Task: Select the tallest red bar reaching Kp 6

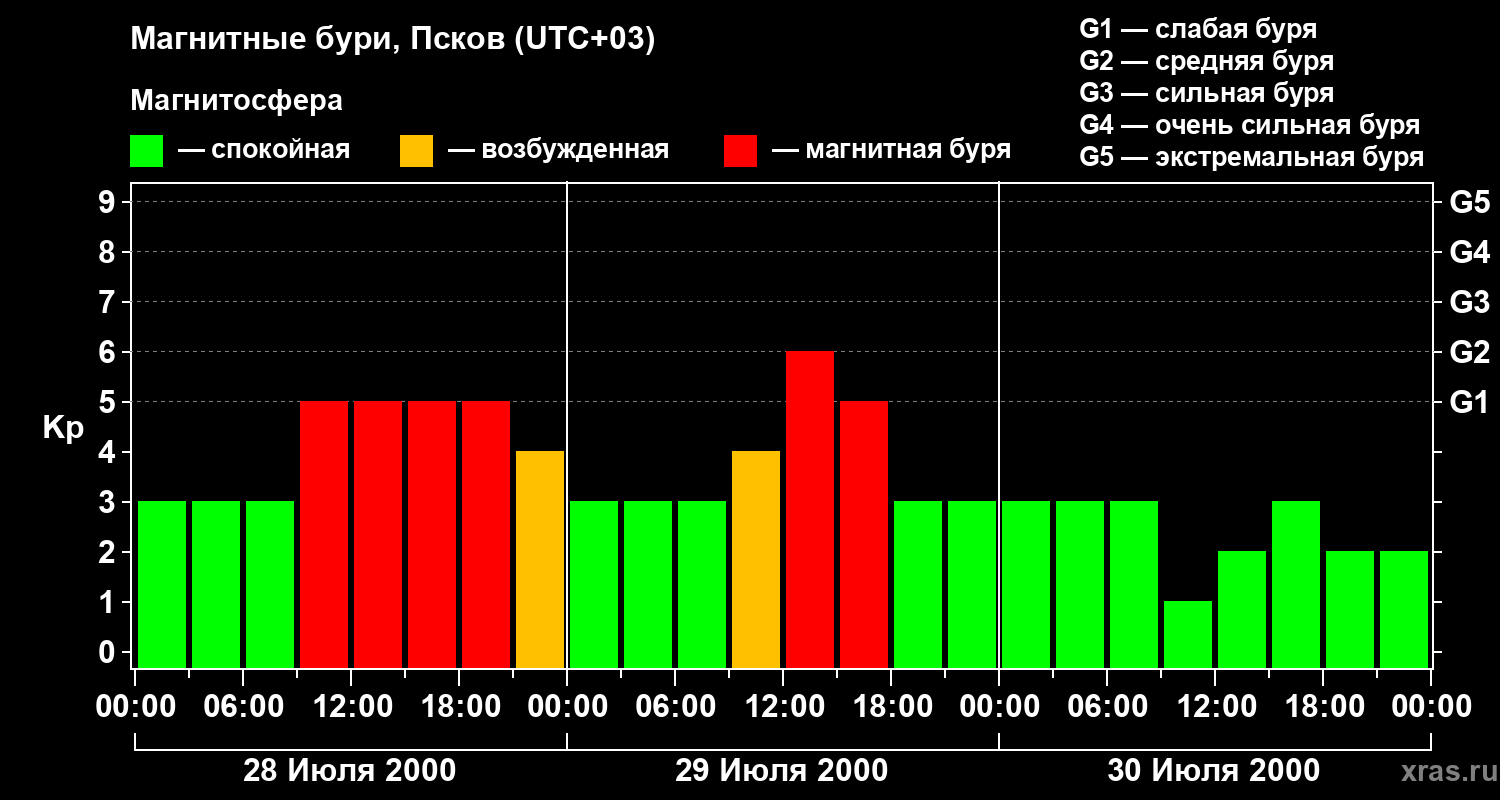Action: 810,510
